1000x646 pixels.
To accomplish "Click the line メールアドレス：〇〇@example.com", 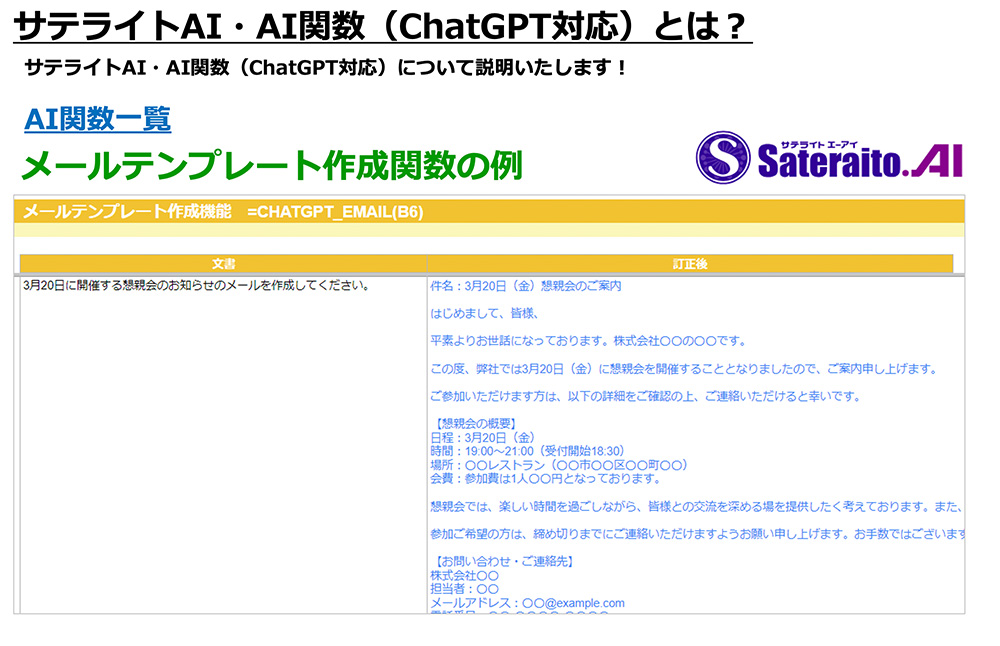I will click(x=527, y=603).
